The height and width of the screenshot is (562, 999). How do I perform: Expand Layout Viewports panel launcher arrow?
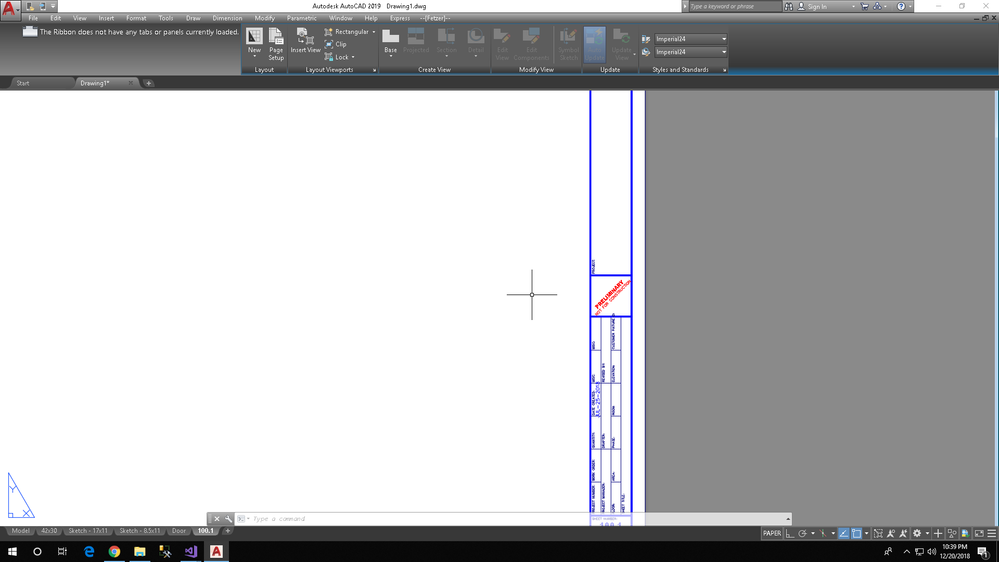tap(375, 70)
